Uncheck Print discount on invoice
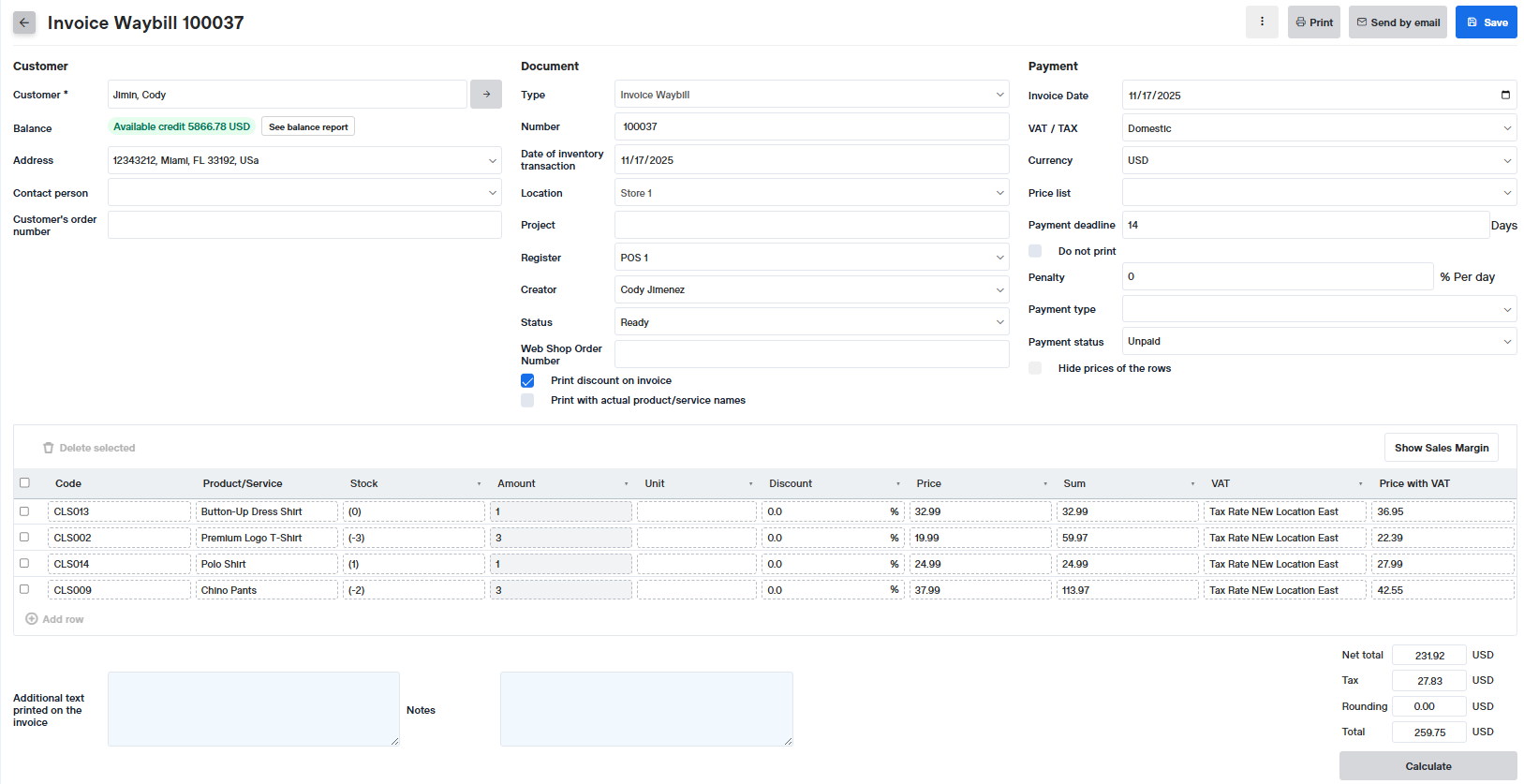The width and height of the screenshot is (1524, 784). (x=527, y=380)
